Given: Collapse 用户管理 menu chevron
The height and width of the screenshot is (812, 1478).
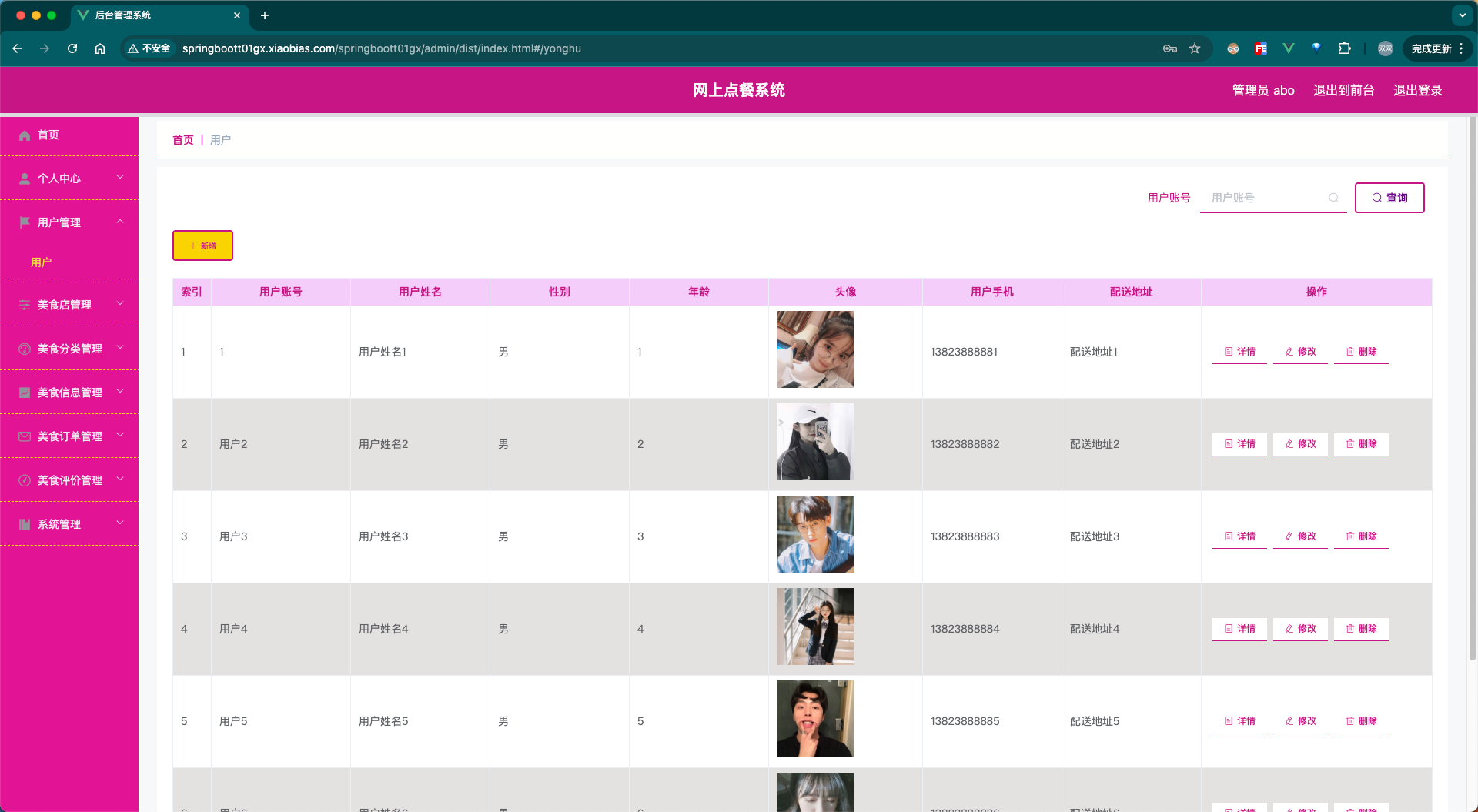Looking at the screenshot, I should [x=120, y=222].
